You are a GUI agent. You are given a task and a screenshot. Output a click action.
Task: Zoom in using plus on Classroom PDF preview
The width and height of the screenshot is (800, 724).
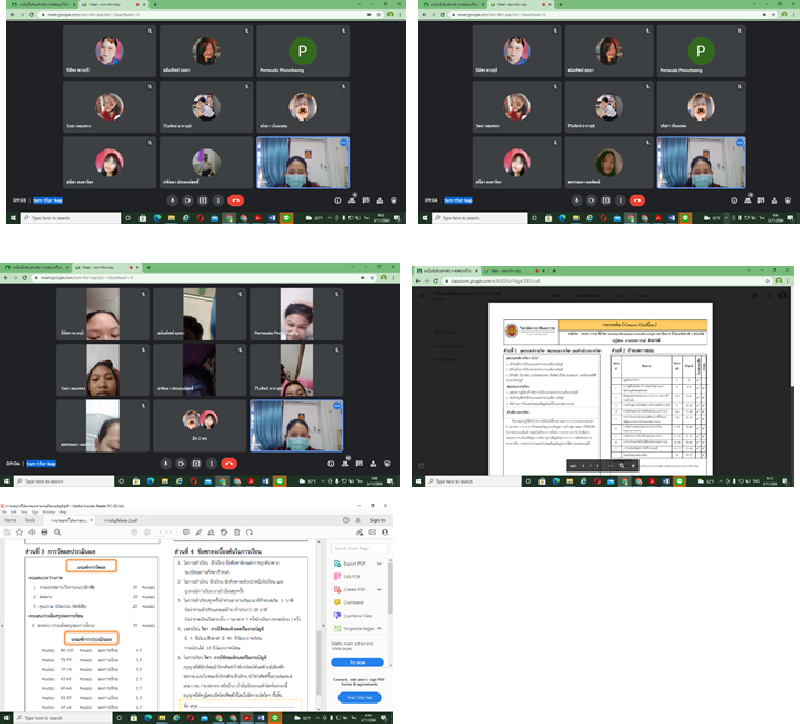coord(634,466)
